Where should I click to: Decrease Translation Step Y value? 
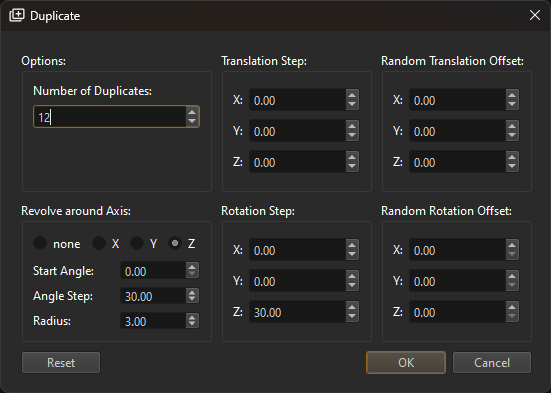pos(352,135)
